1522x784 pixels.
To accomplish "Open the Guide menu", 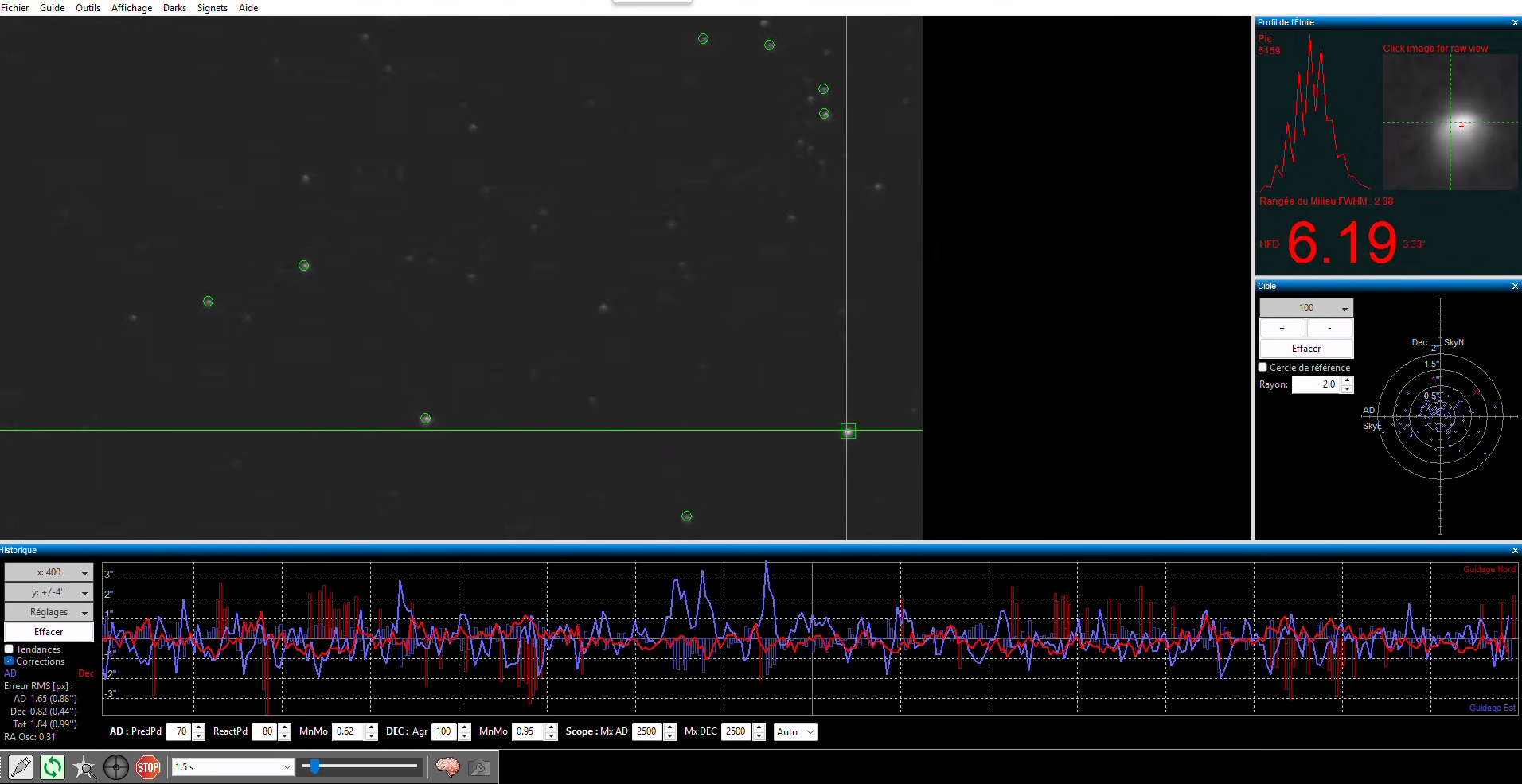I will (53, 8).
